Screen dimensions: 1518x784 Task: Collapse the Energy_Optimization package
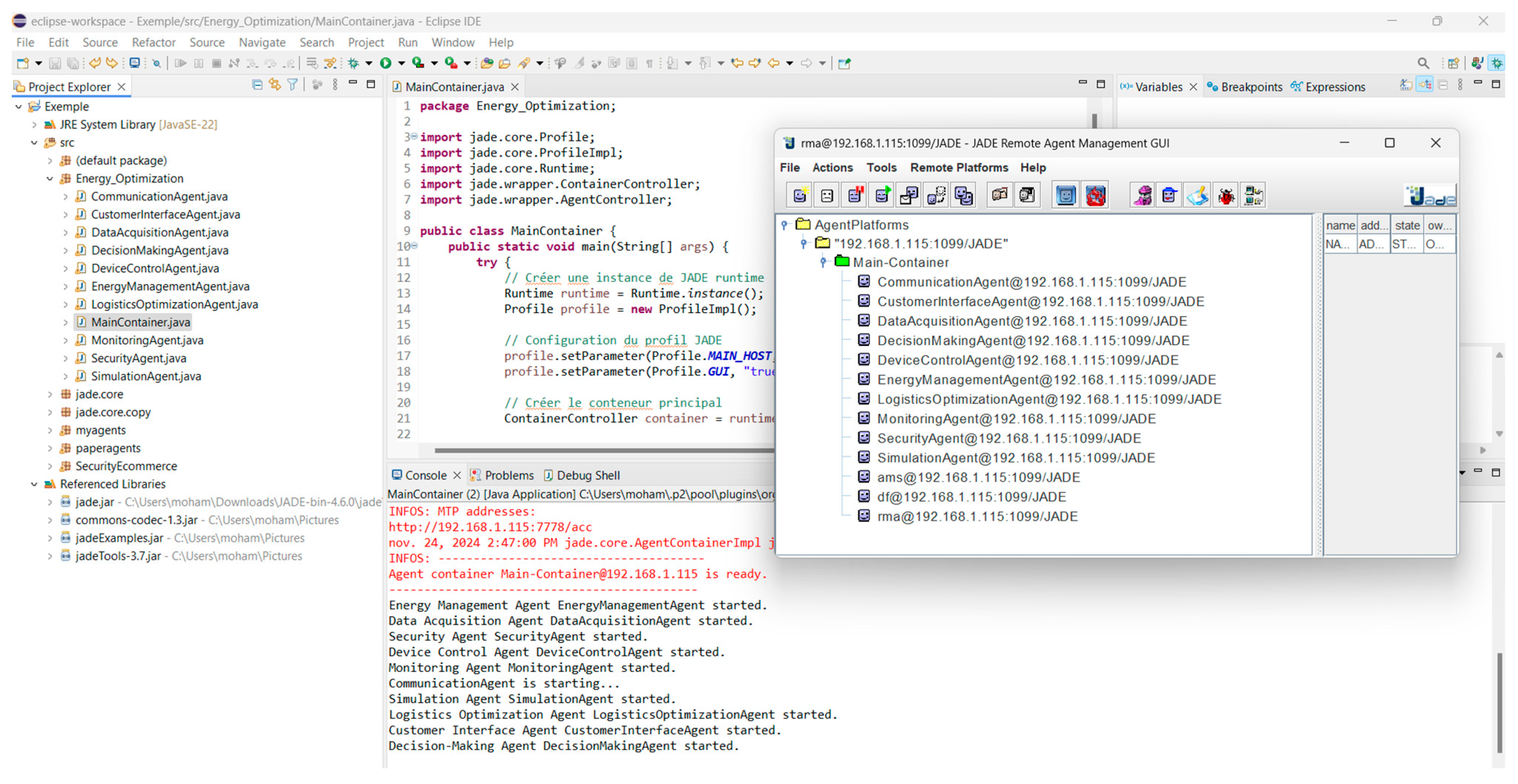50,178
